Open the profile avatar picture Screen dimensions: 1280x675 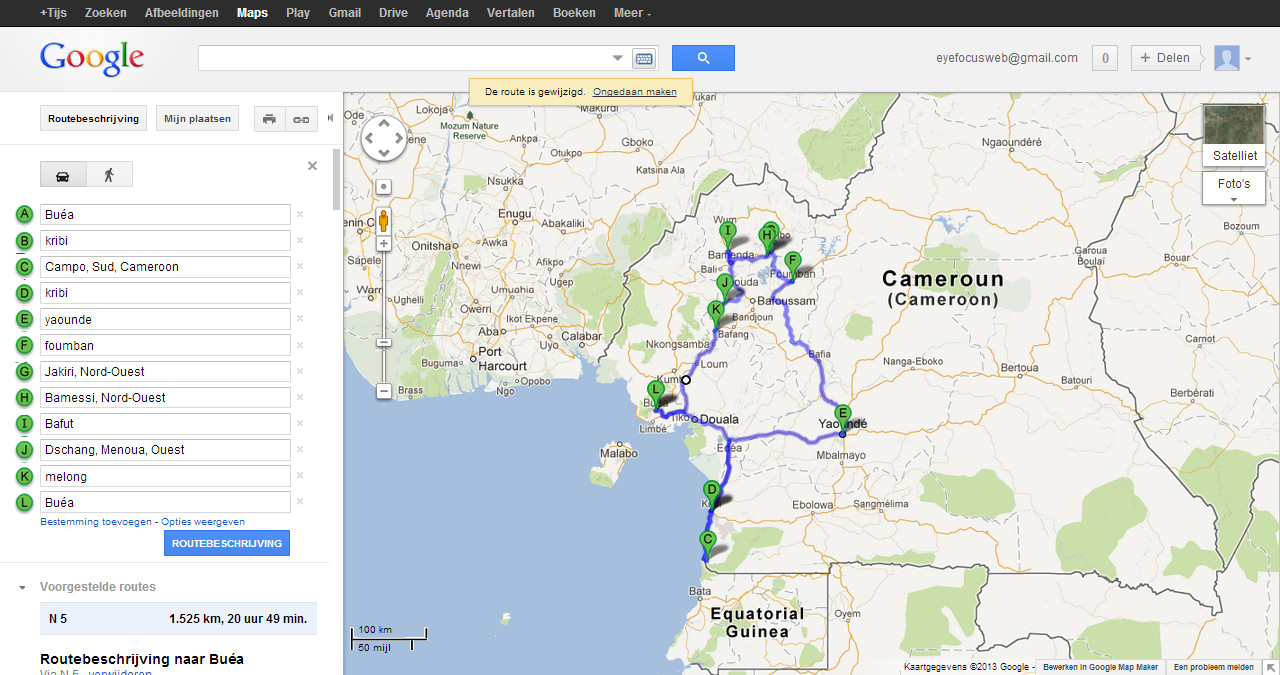(x=1226, y=58)
